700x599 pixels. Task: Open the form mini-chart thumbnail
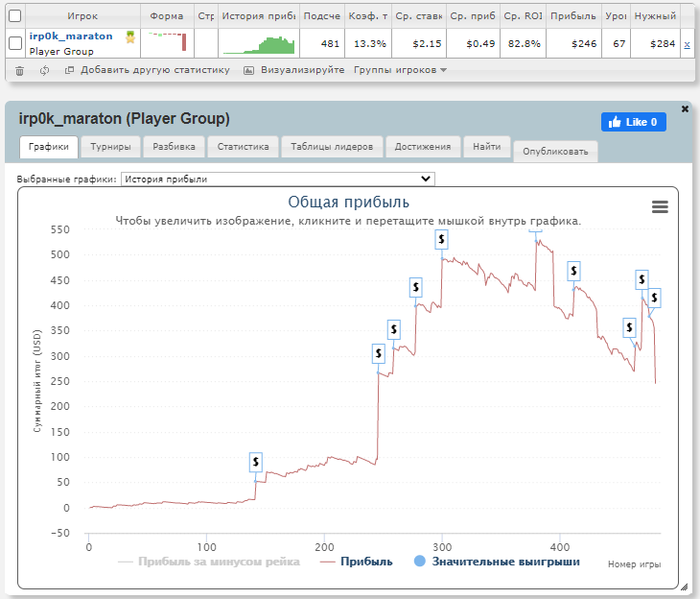click(167, 41)
